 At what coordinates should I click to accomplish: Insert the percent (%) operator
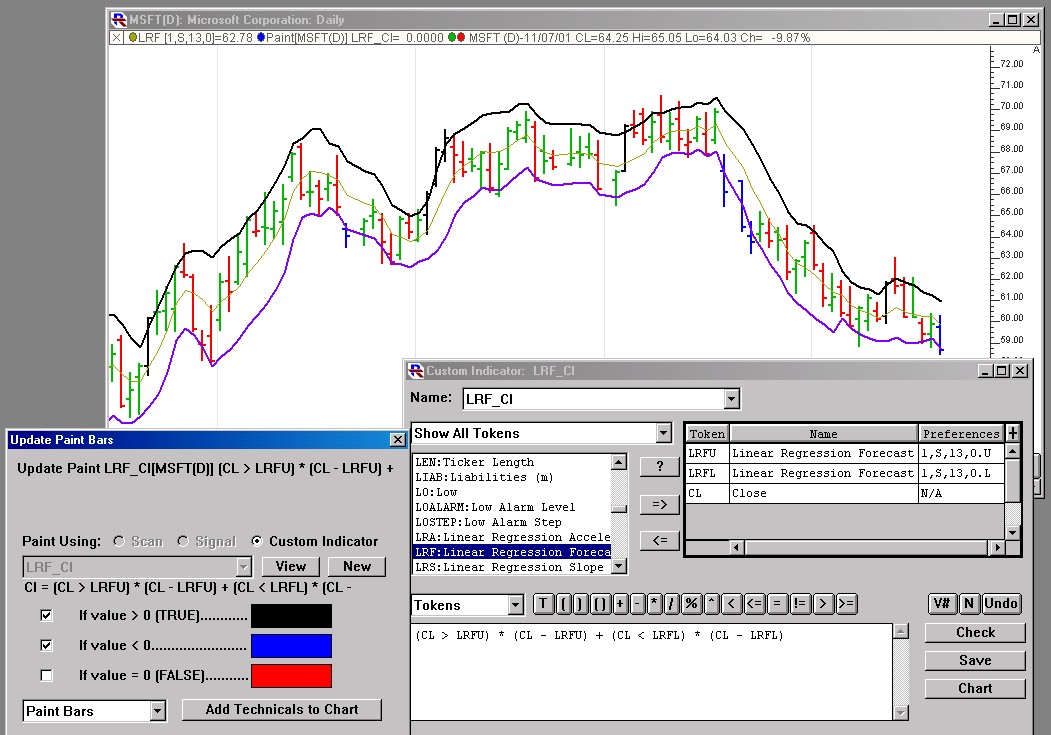[x=691, y=604]
